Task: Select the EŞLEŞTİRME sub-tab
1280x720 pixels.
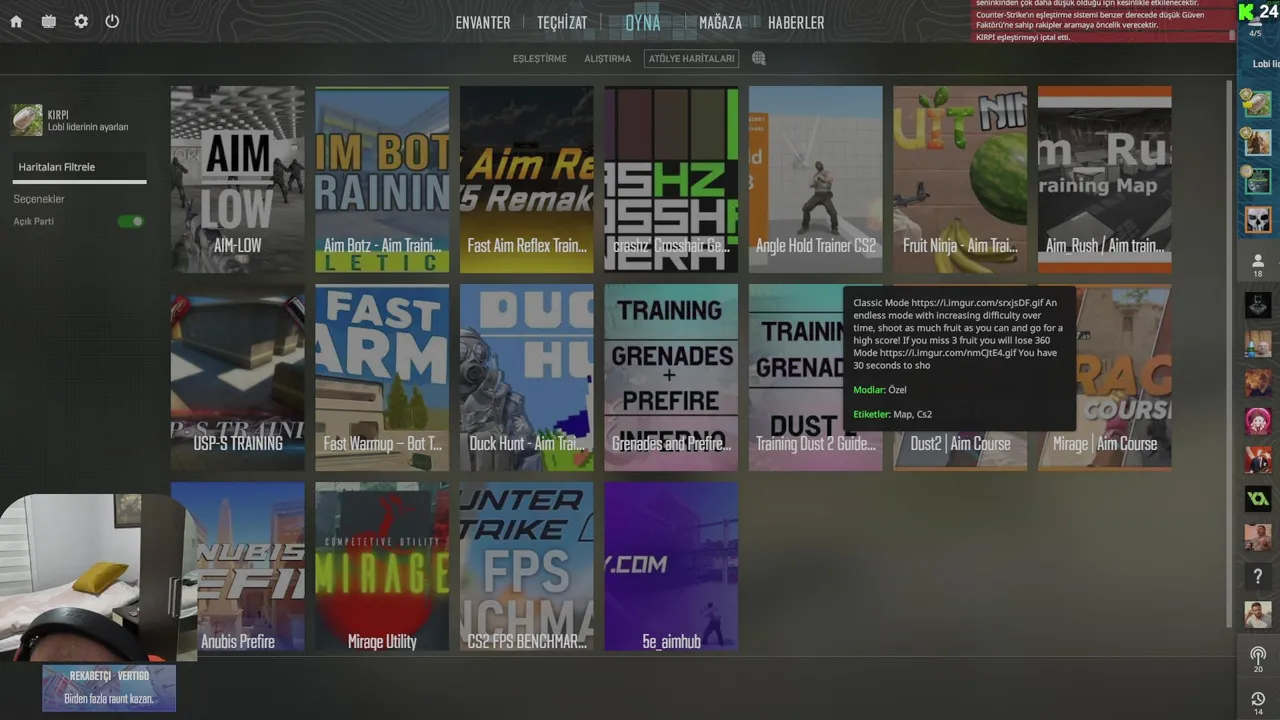Action: tap(540, 59)
